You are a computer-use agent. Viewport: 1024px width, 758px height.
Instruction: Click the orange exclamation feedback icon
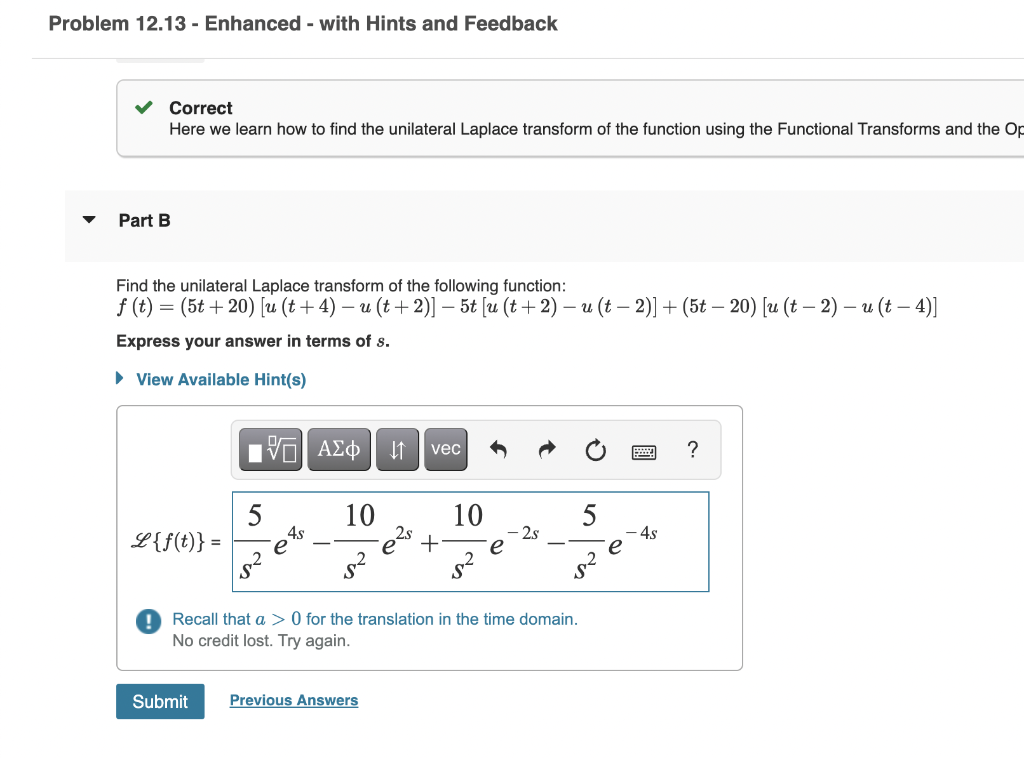(x=147, y=621)
